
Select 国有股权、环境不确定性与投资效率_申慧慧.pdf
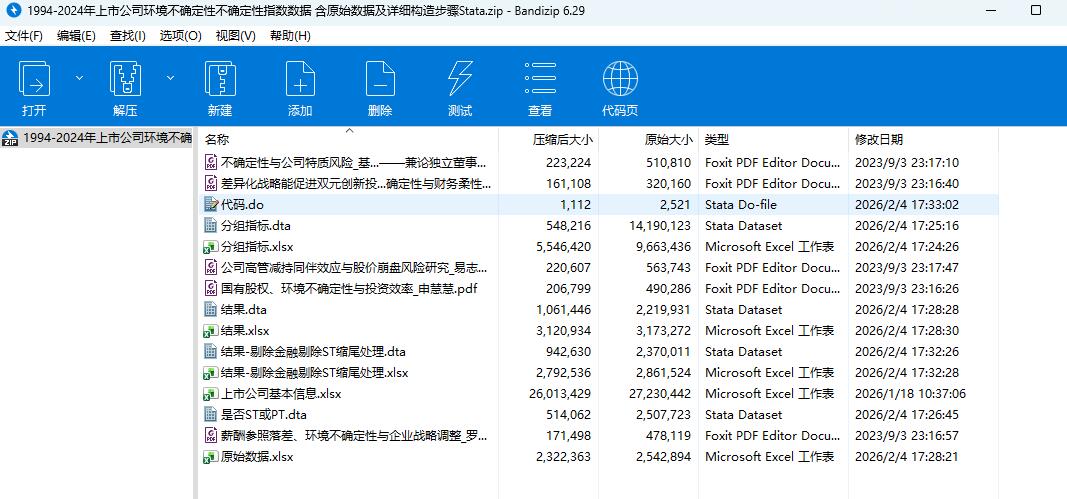pyautogui.click(x=349, y=289)
